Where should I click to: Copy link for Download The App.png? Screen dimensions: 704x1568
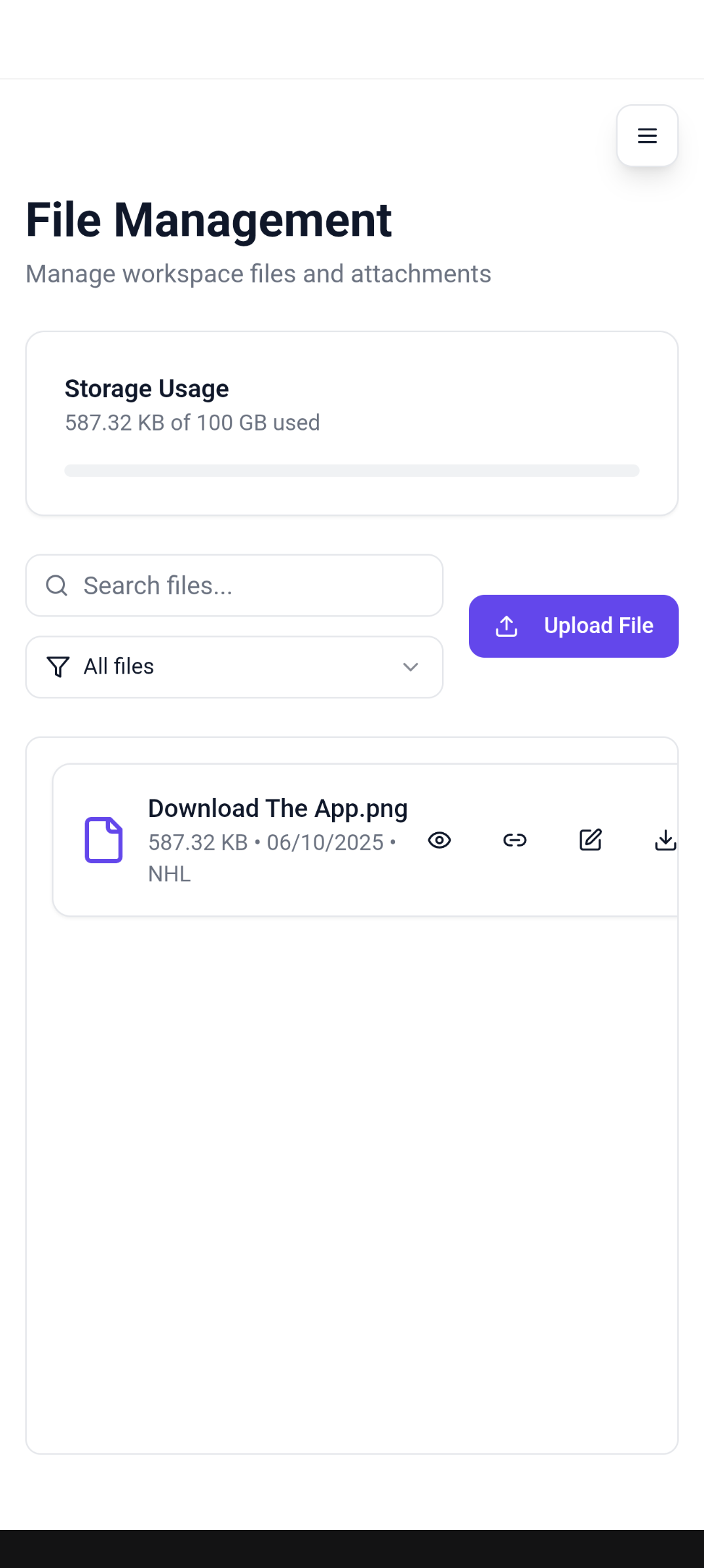(x=515, y=840)
